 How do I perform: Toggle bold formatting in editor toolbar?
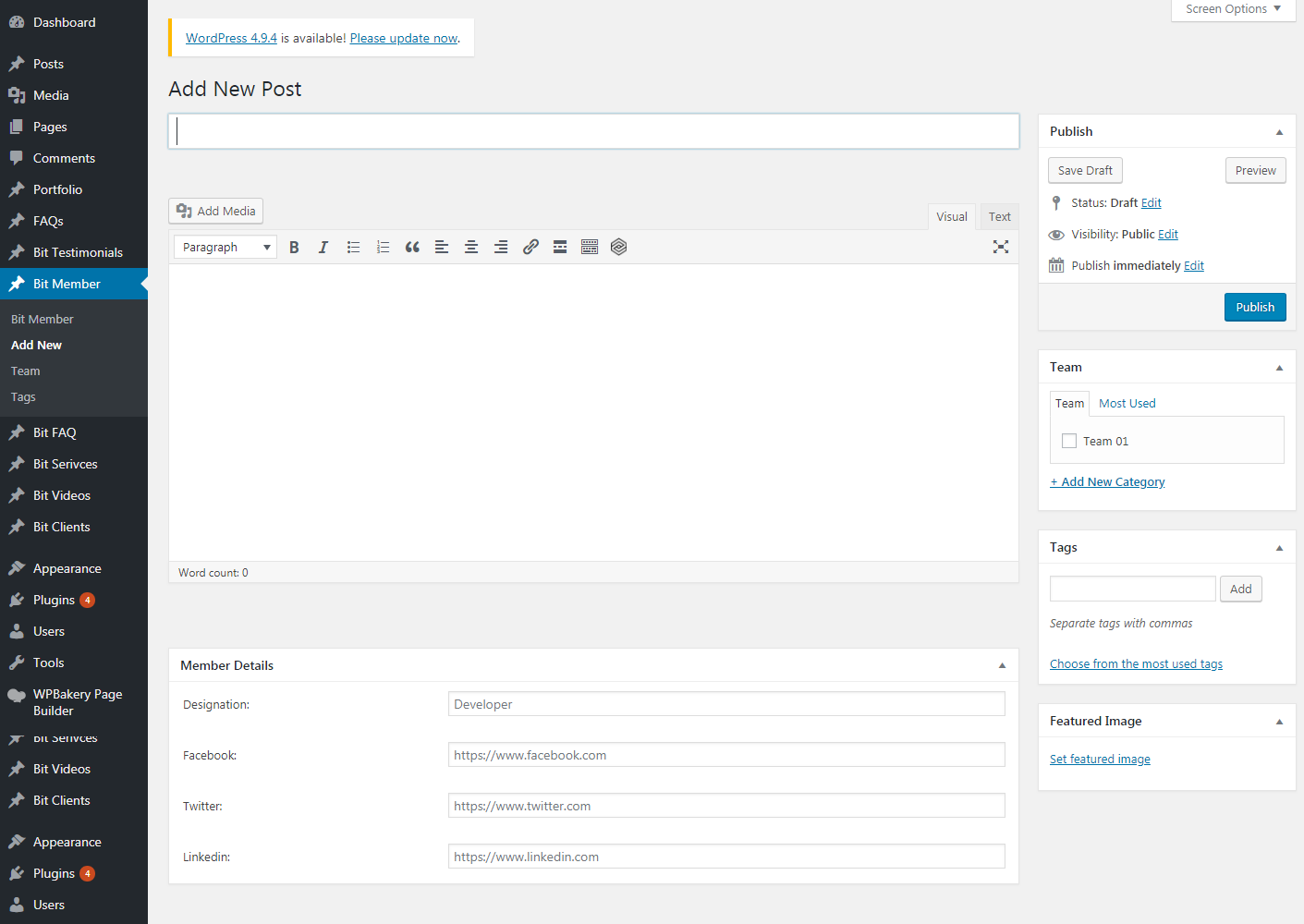294,248
